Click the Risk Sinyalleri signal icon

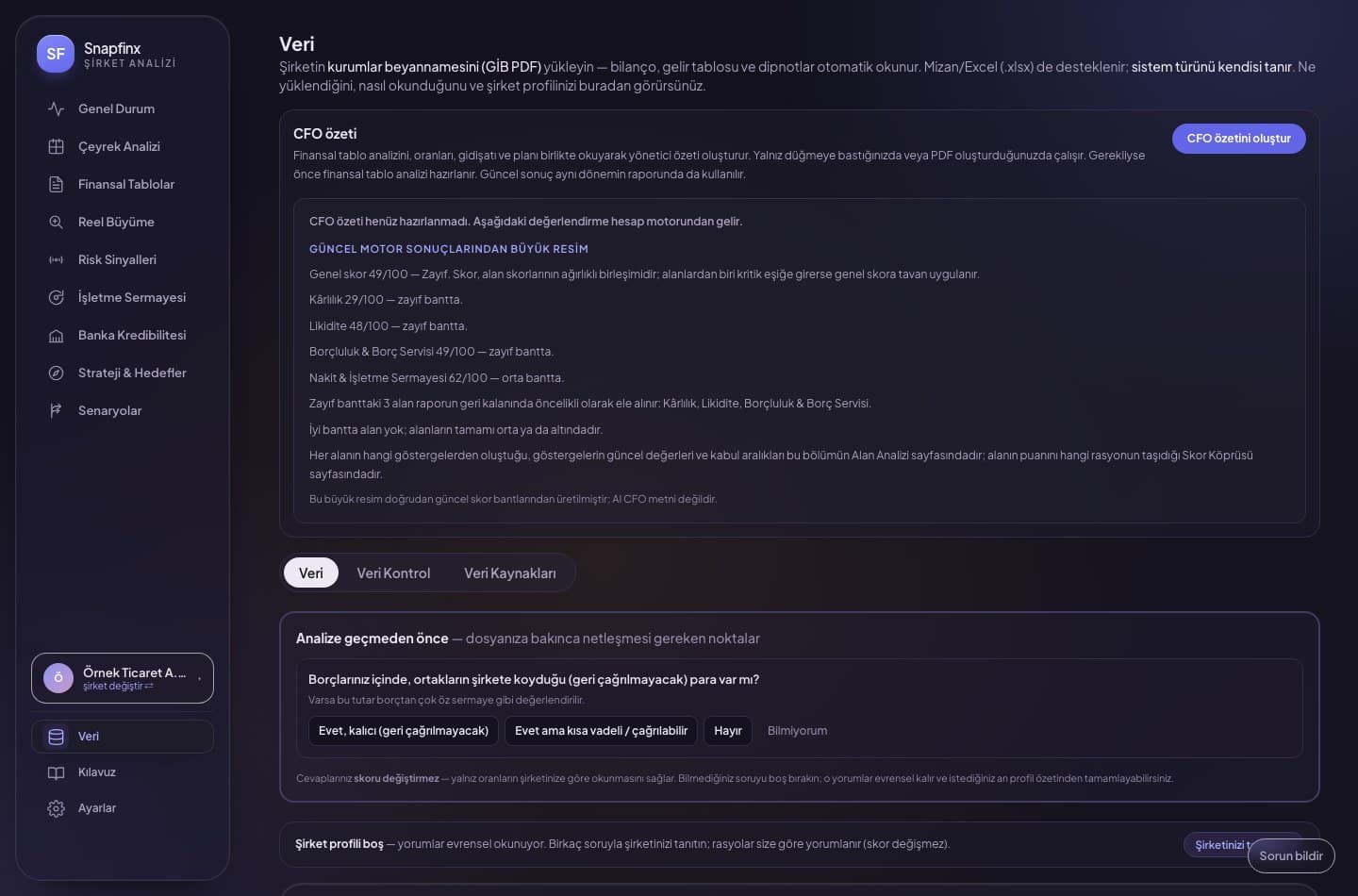(x=56, y=259)
